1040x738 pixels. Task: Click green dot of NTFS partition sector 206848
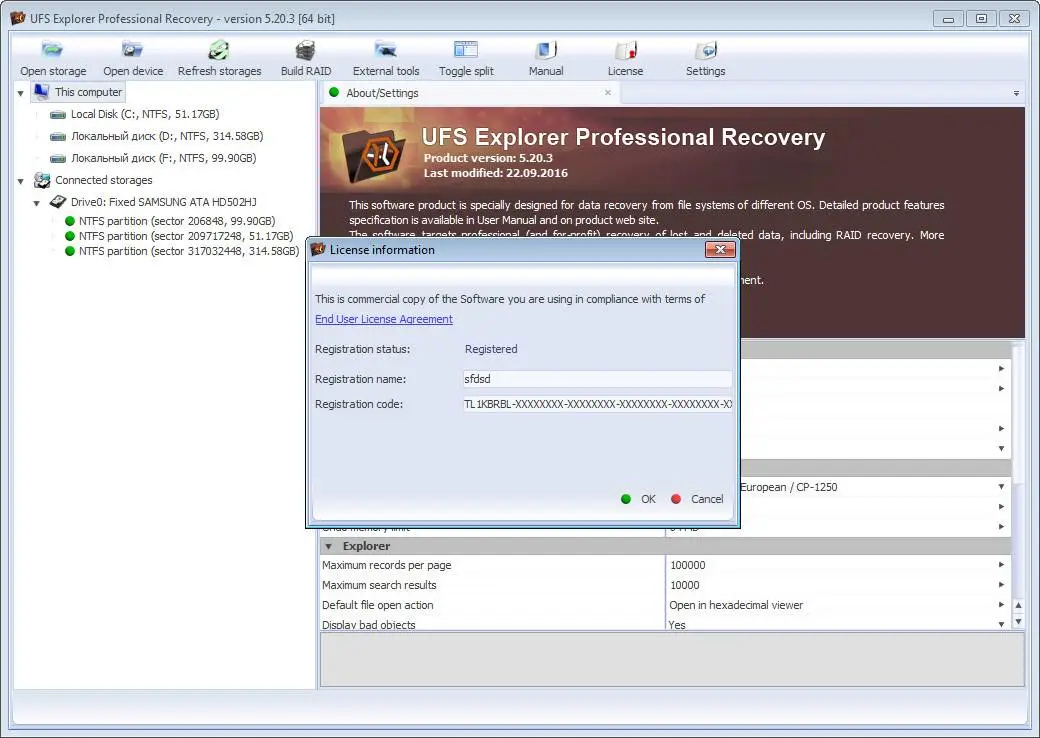(70, 221)
